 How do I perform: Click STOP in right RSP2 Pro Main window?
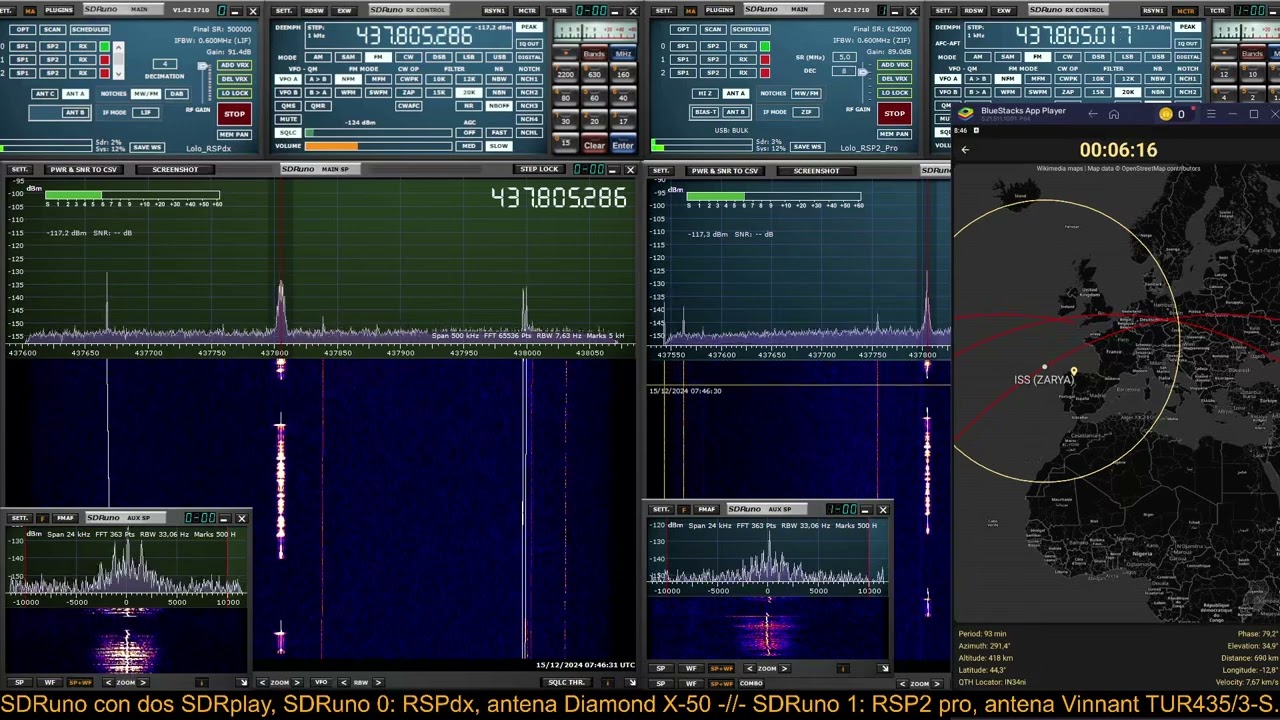894,113
